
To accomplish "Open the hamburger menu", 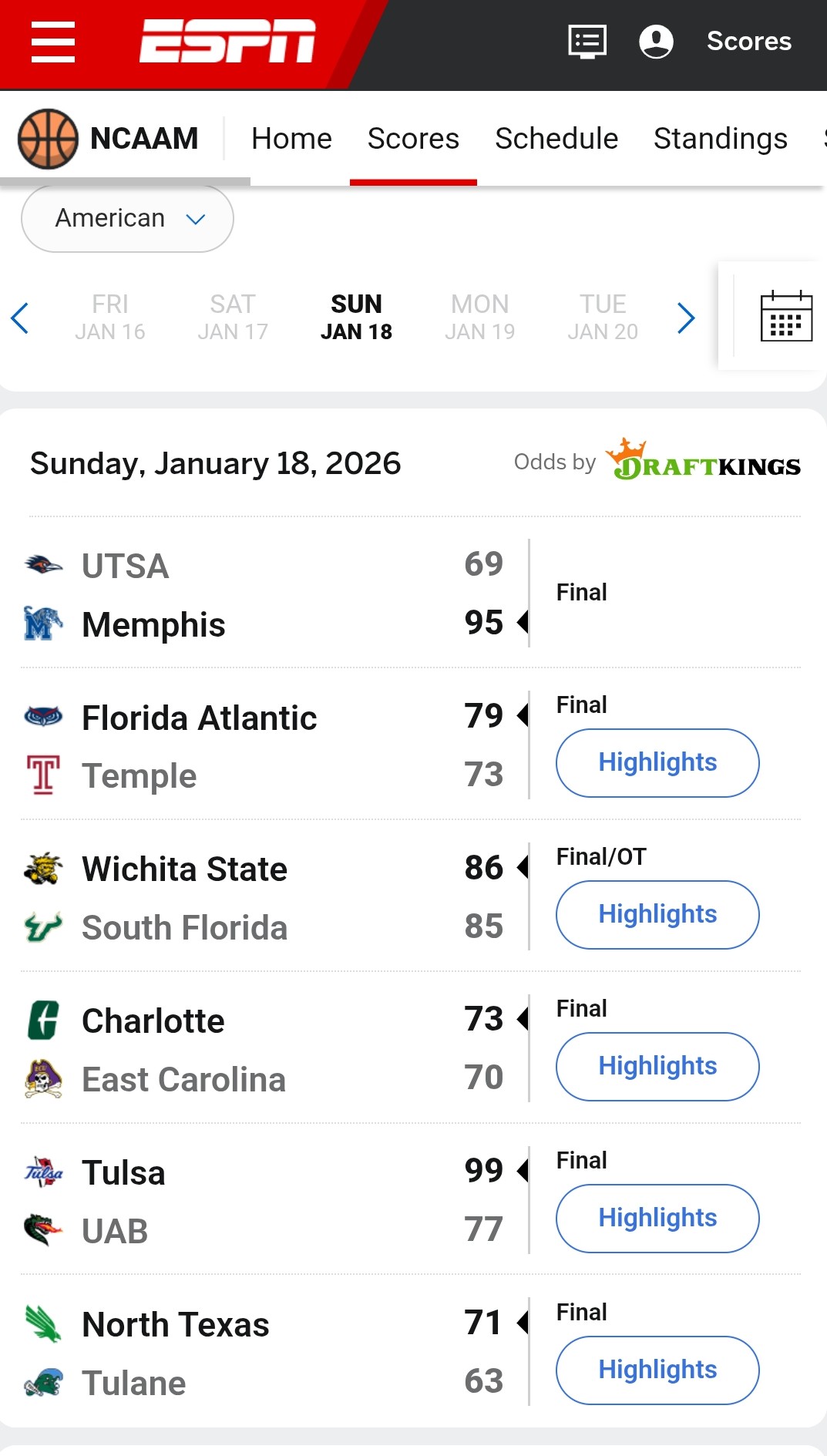I will (53, 42).
